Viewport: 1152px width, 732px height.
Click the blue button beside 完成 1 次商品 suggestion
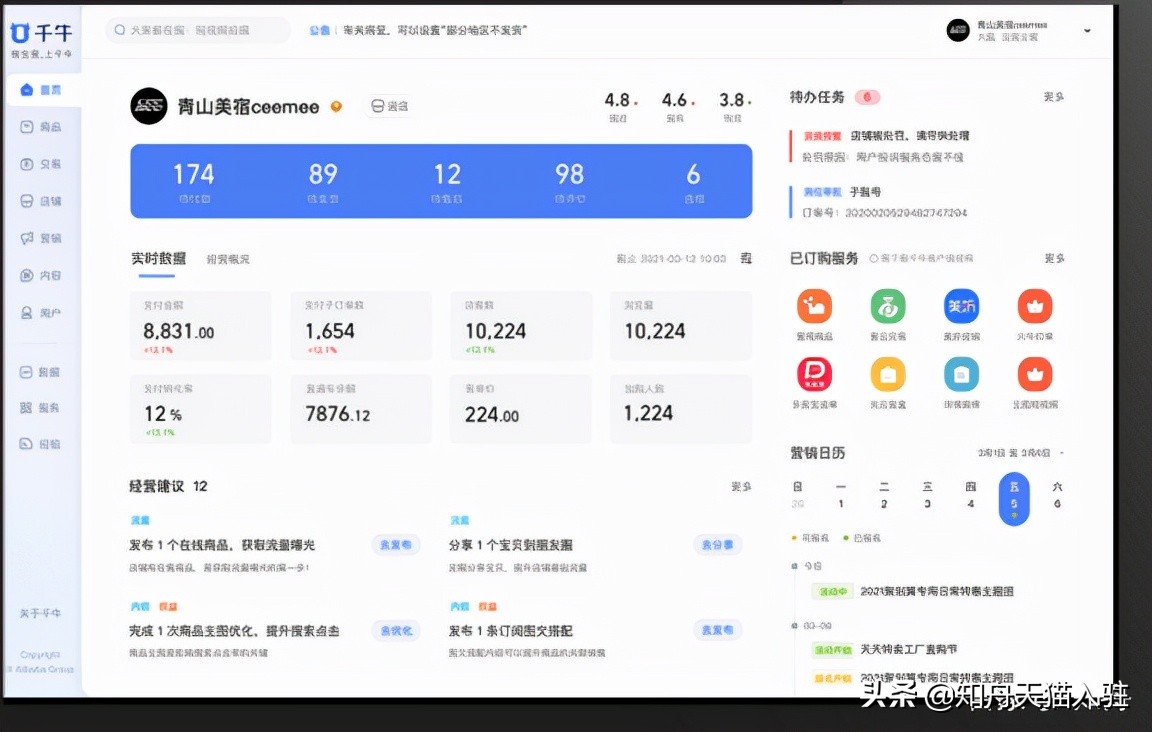[x=395, y=631]
